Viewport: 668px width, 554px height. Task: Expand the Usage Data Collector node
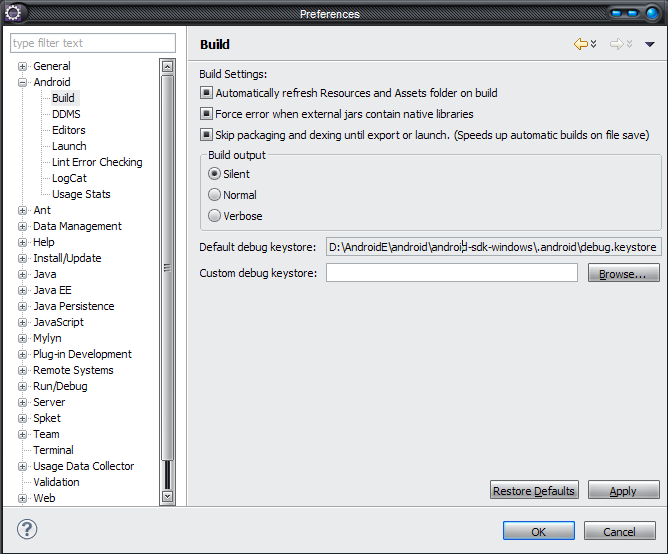[x=22, y=467]
